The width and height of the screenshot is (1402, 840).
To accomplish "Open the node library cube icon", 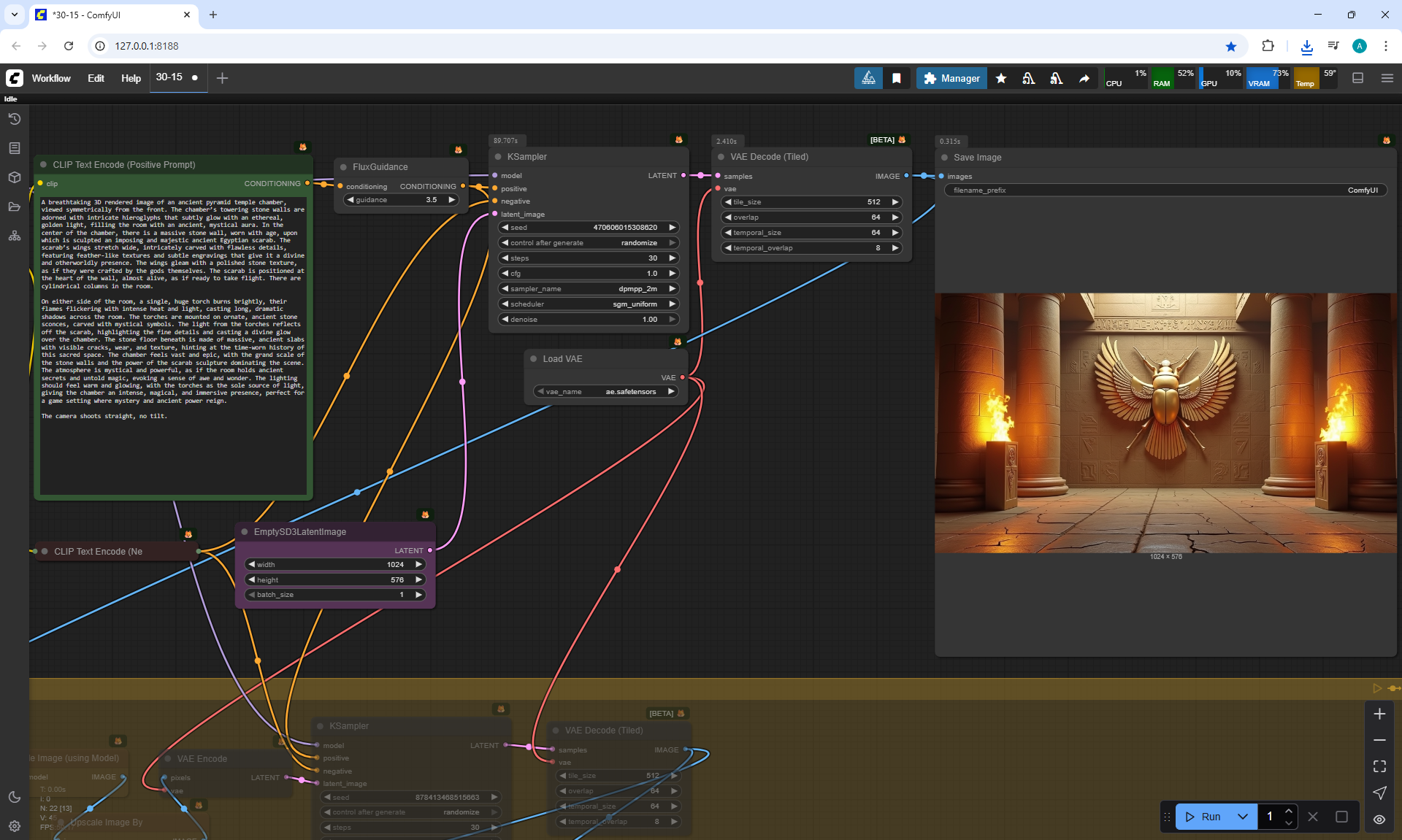I will (14, 177).
